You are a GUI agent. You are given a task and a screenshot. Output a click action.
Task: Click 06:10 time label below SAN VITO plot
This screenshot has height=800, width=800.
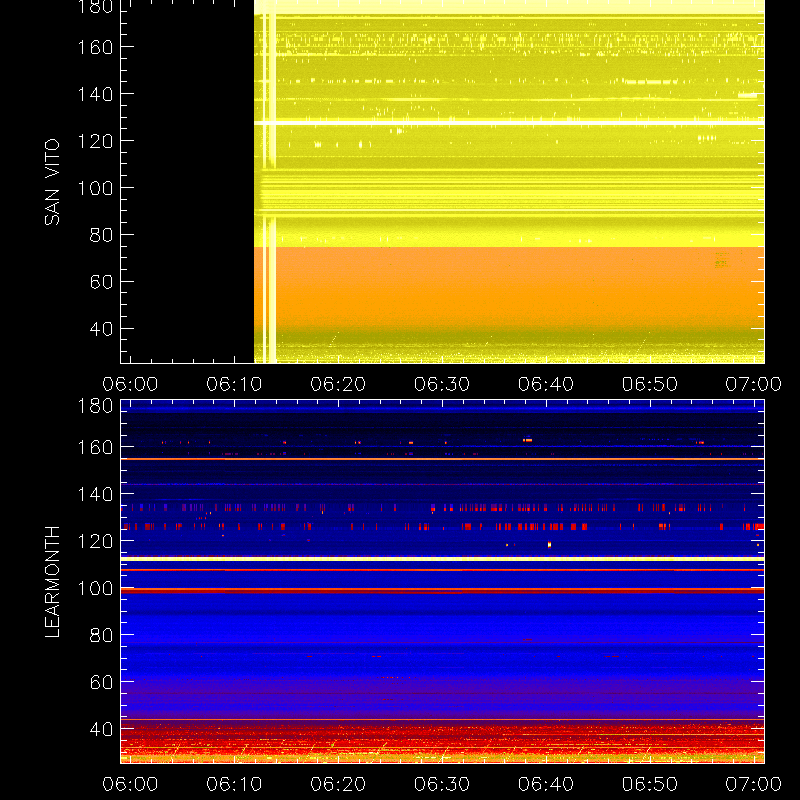tap(234, 384)
